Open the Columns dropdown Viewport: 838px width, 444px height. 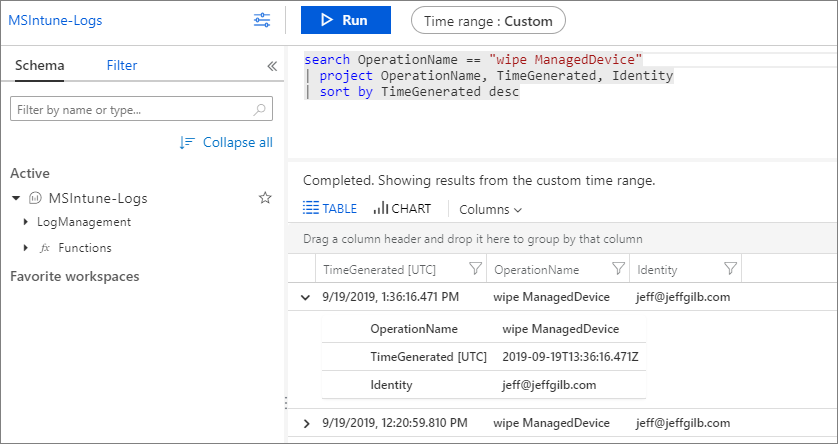pos(490,209)
